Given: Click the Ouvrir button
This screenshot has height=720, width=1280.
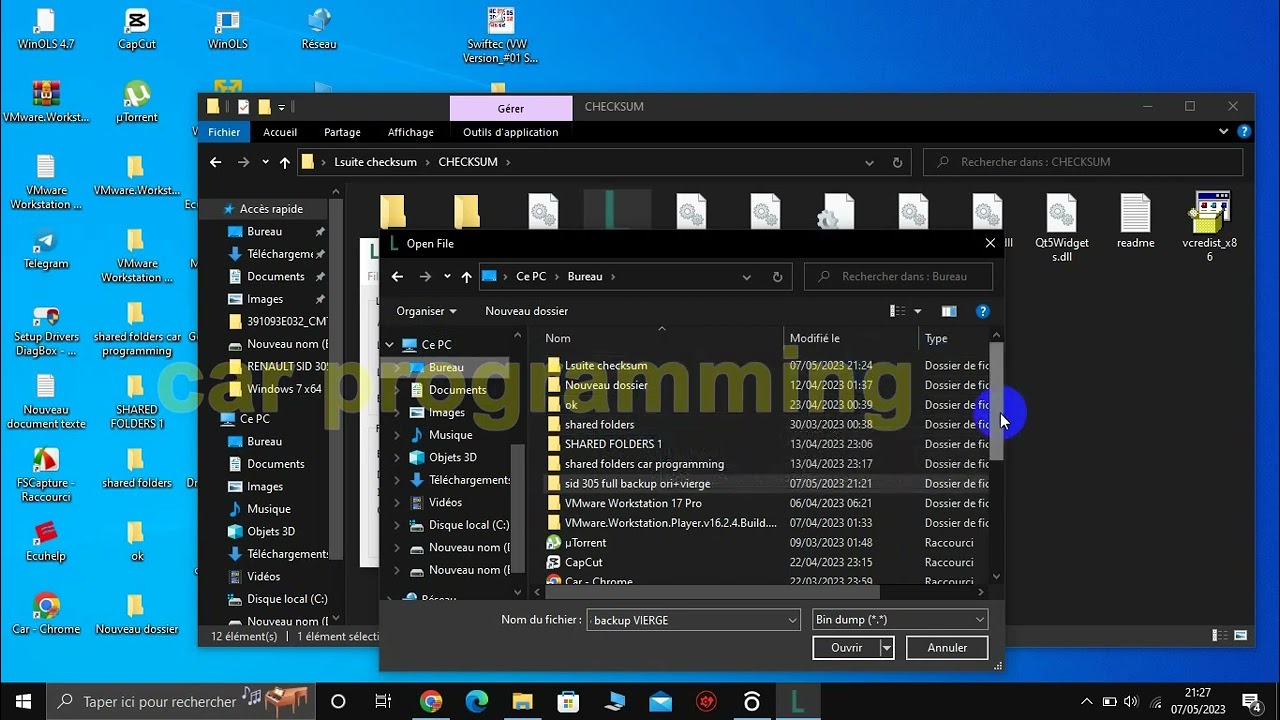Looking at the screenshot, I should click(846, 648).
